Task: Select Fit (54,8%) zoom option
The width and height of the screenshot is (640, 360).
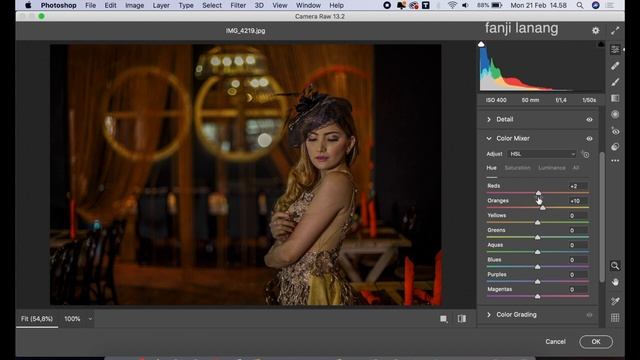Action: pyautogui.click(x=37, y=319)
